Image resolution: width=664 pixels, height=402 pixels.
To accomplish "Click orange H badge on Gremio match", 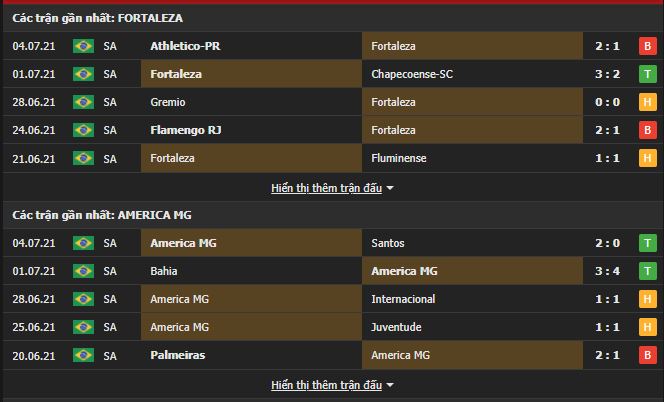I will click(647, 102).
